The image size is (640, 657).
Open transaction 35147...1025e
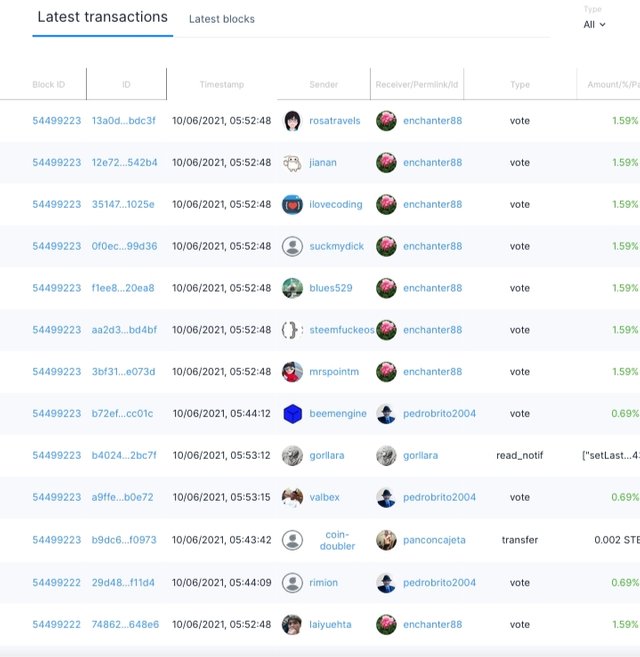[123, 204]
